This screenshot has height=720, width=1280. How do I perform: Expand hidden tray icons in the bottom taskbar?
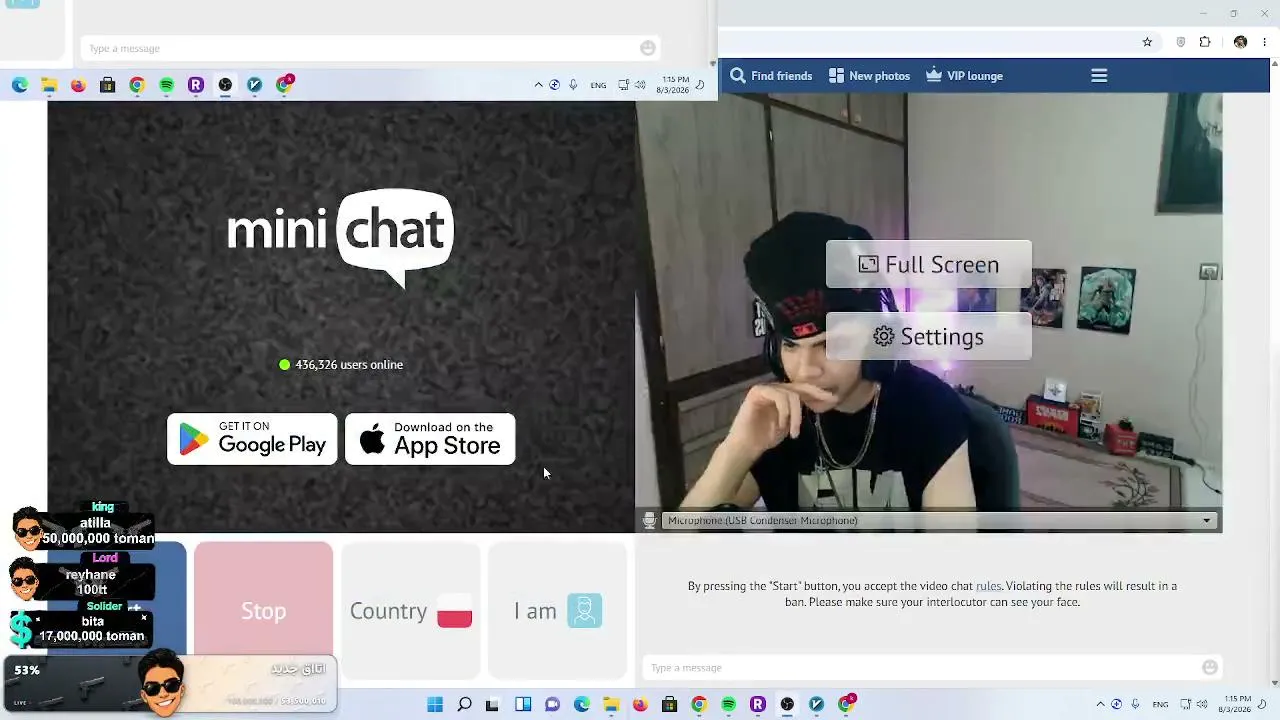click(1100, 704)
